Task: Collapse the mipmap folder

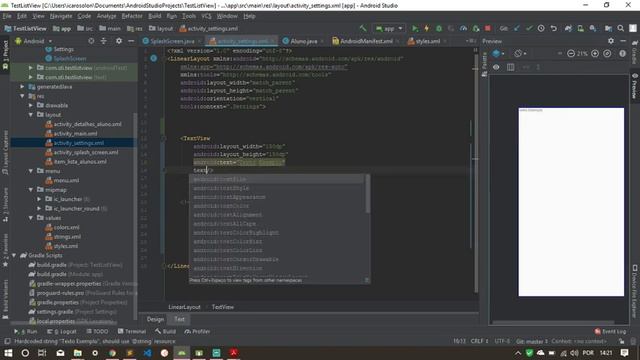Action: coord(31,190)
